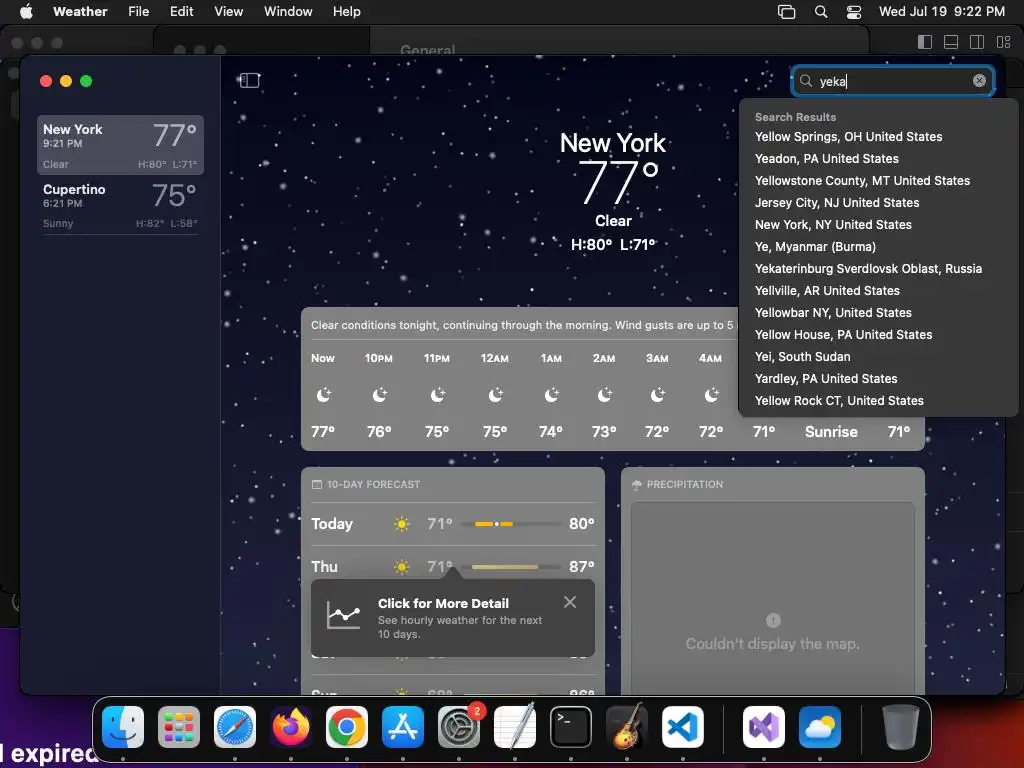Click the Sunrise hourly entry

click(831, 432)
